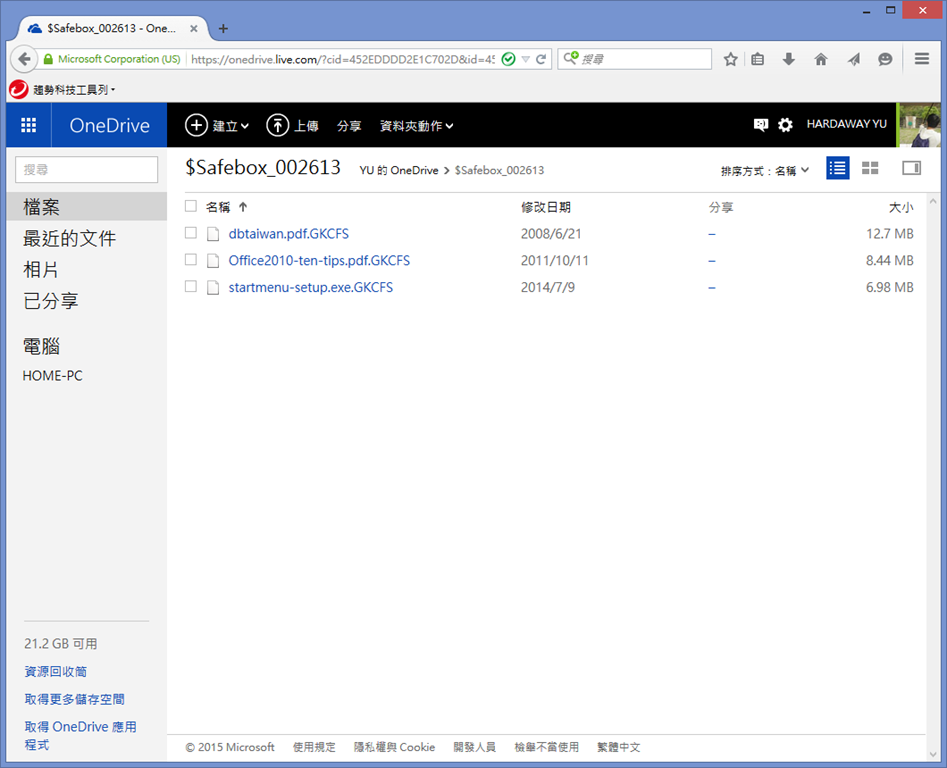Click the browser home icon
947x768 pixels.
(821, 59)
